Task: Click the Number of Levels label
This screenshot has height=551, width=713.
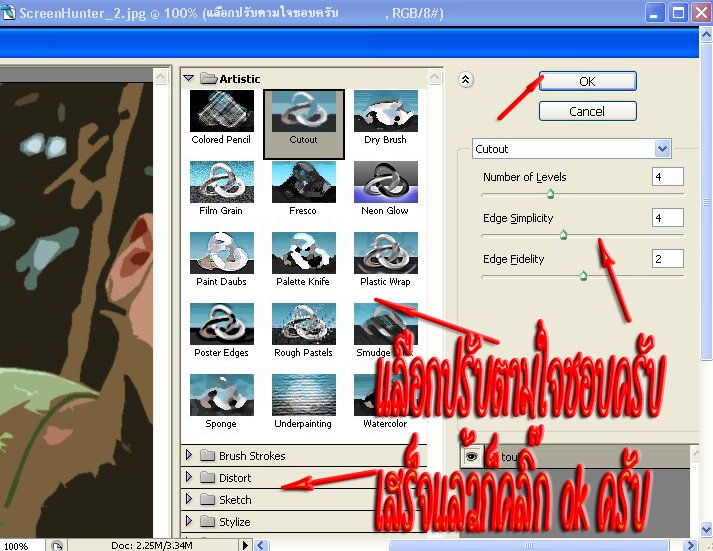Action: [525, 177]
